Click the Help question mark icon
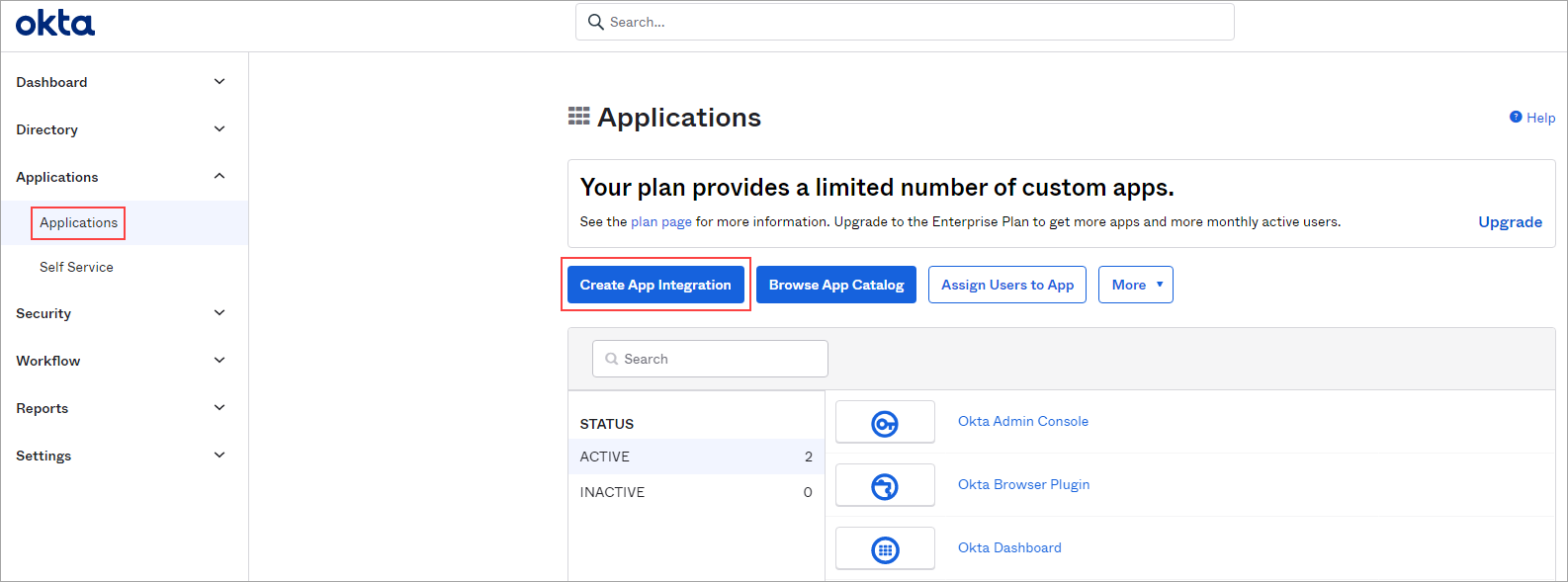The width and height of the screenshot is (1568, 582). click(1516, 117)
